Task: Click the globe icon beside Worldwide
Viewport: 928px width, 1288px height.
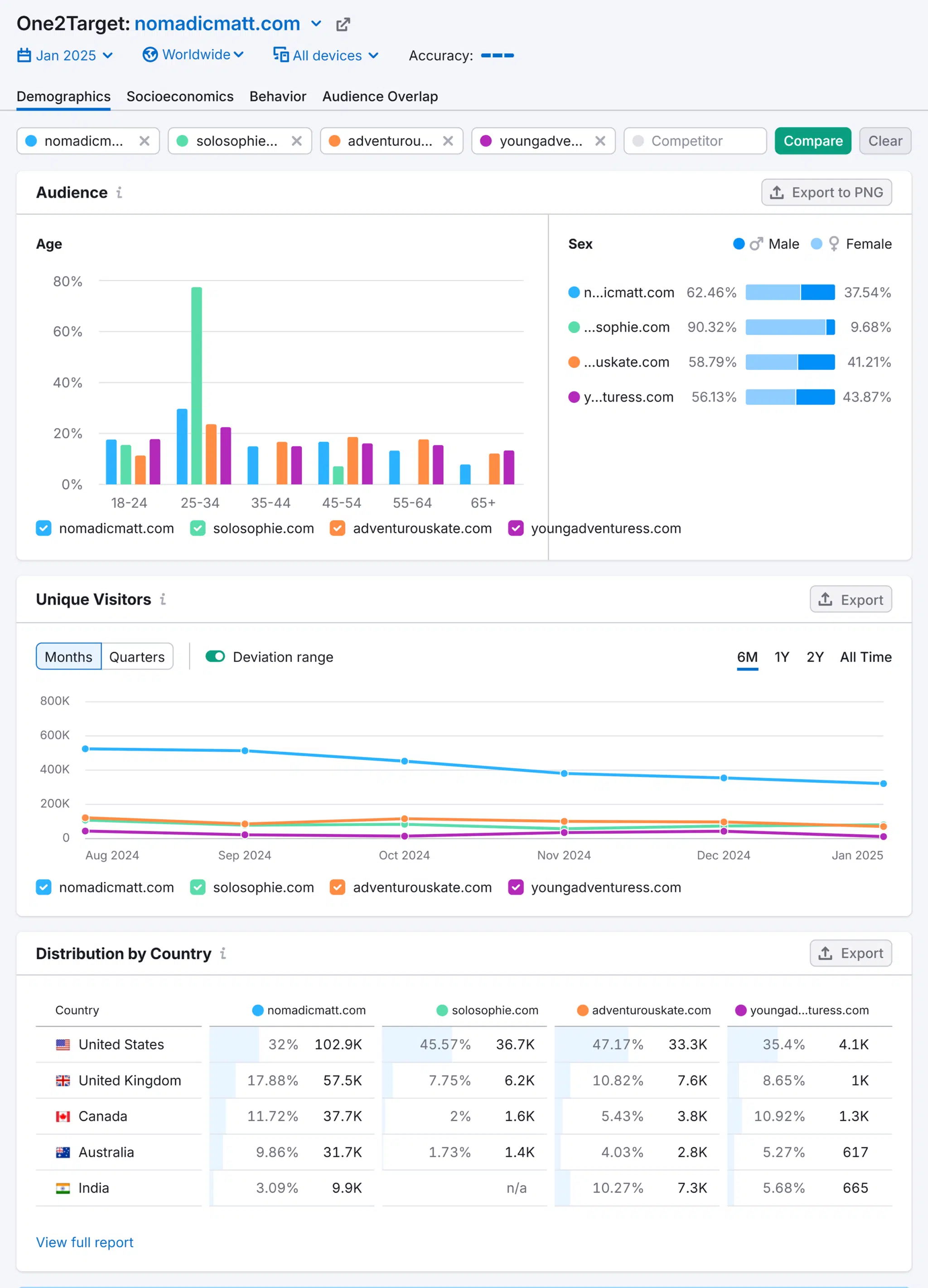Action: tap(150, 54)
